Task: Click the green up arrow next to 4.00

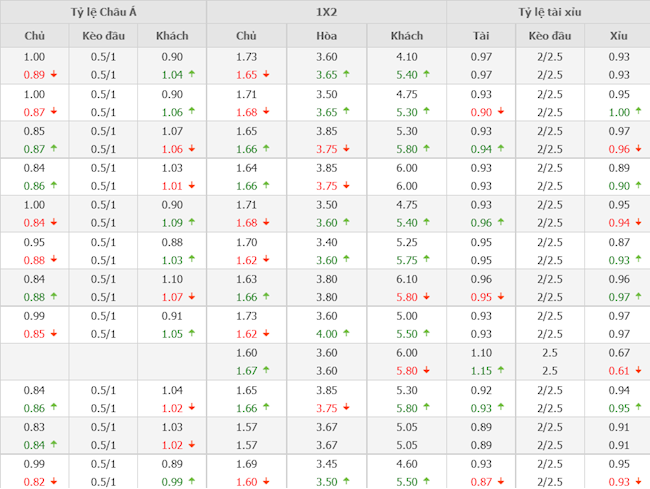Action: click(x=346, y=333)
